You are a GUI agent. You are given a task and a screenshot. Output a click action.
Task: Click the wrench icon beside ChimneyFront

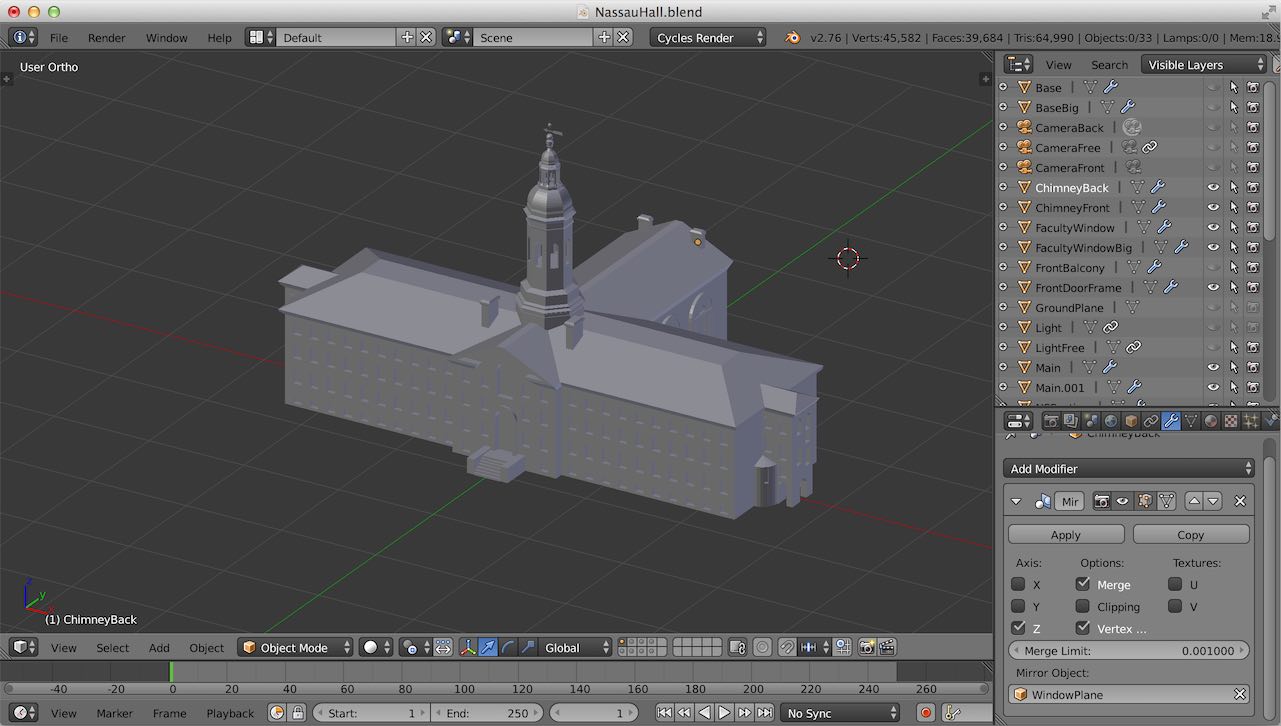(1158, 207)
